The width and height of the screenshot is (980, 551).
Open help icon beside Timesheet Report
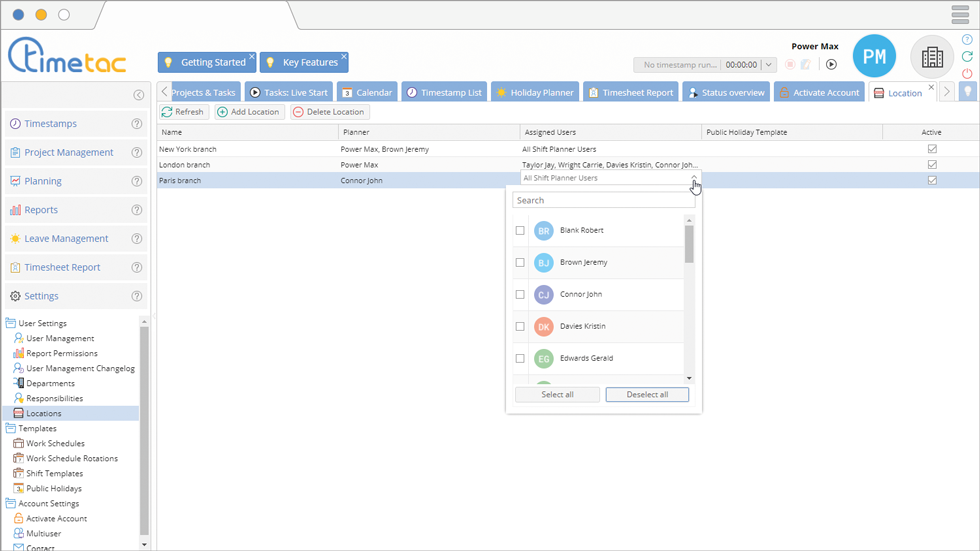tap(136, 267)
